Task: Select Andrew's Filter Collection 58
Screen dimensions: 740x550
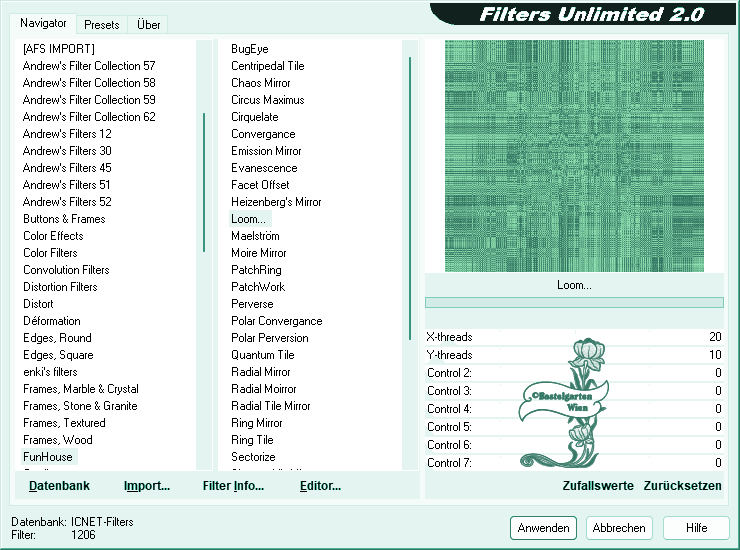Action: coord(89,83)
